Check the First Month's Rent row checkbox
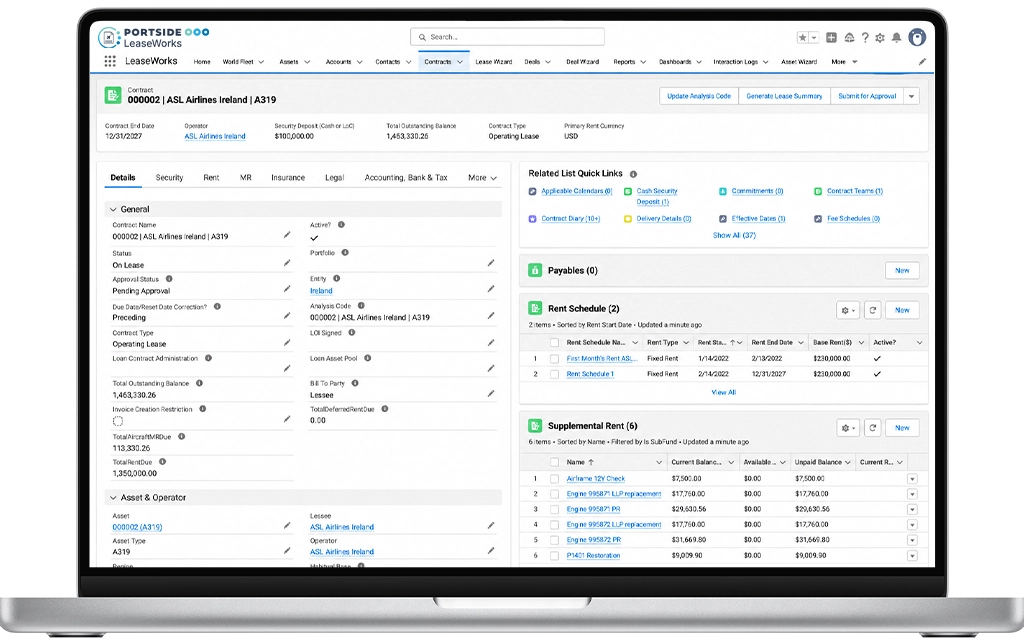 [554, 359]
